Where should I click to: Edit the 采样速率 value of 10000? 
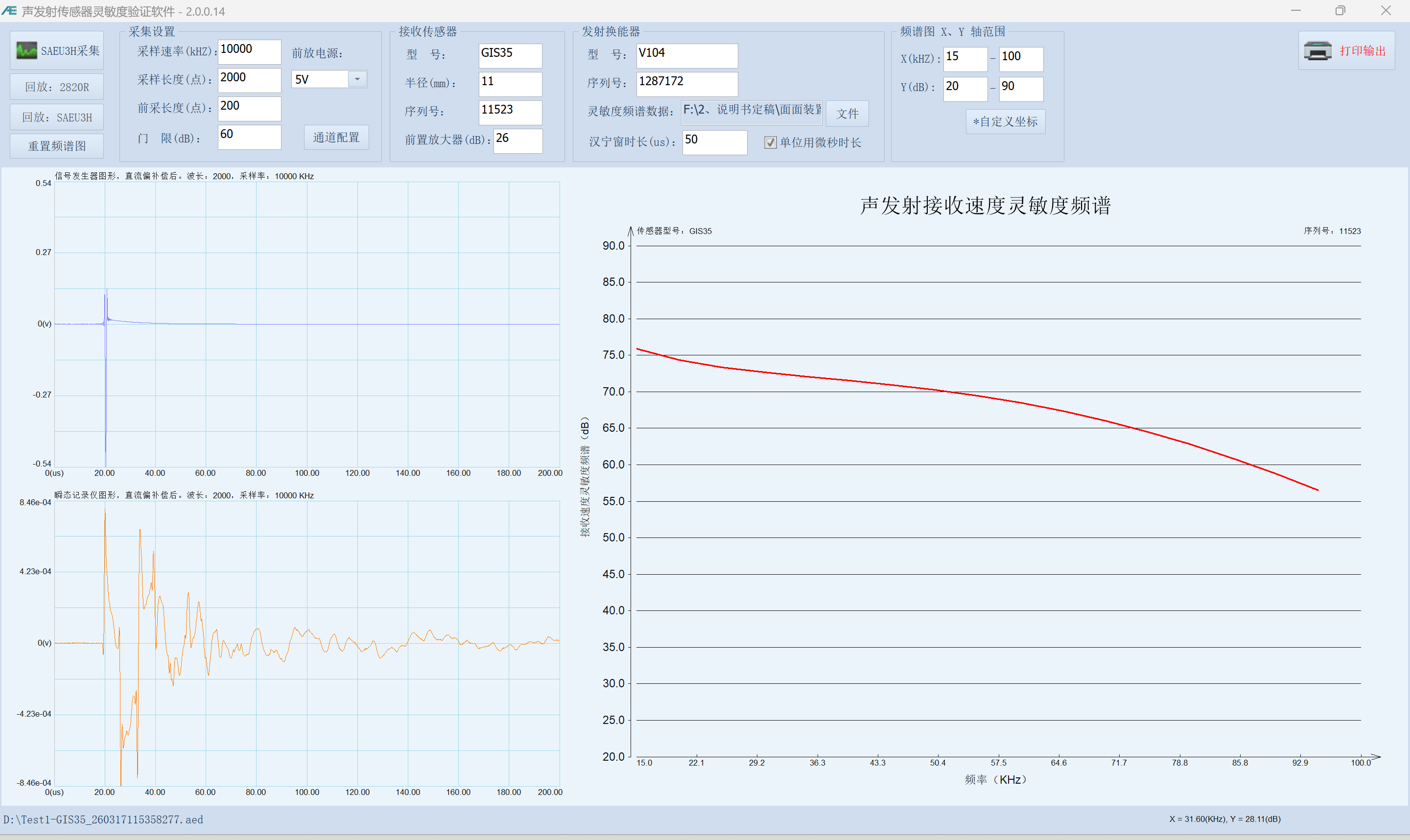249,51
